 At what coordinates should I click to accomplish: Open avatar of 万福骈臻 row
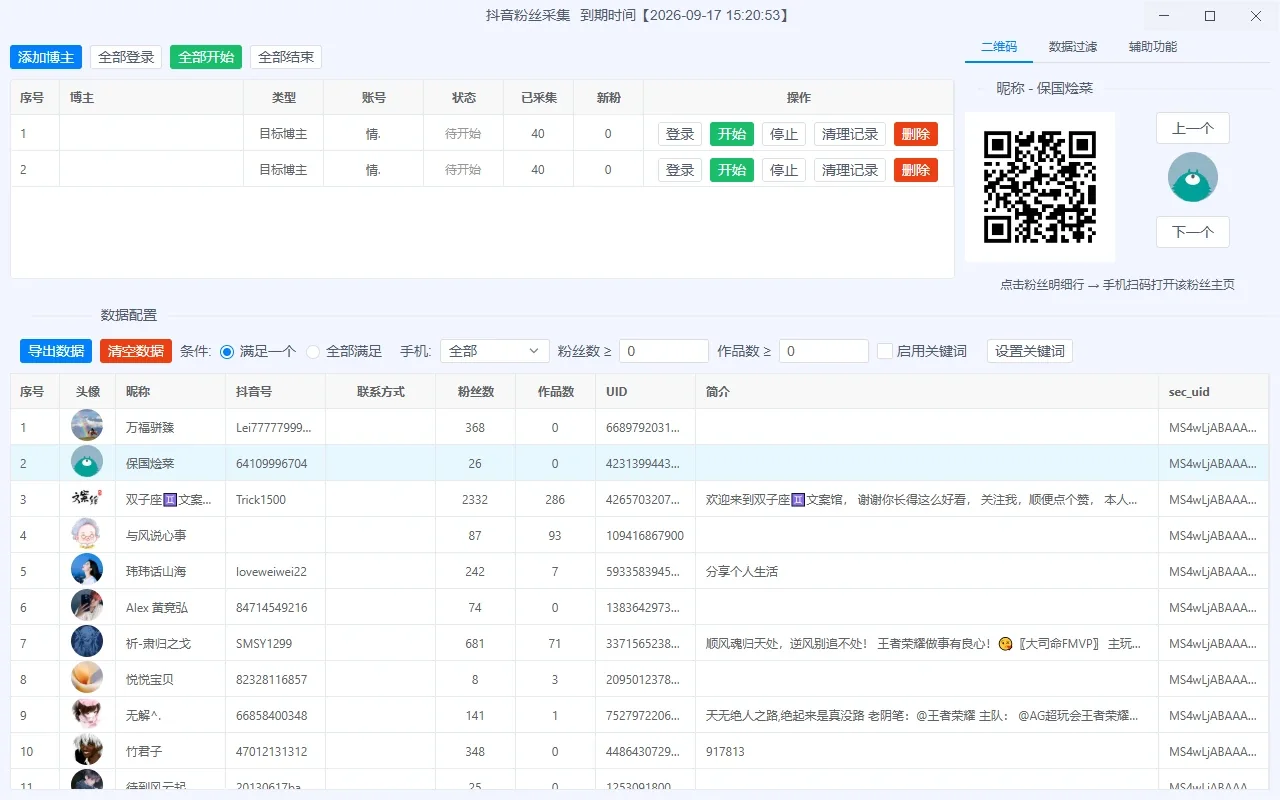click(x=87, y=427)
